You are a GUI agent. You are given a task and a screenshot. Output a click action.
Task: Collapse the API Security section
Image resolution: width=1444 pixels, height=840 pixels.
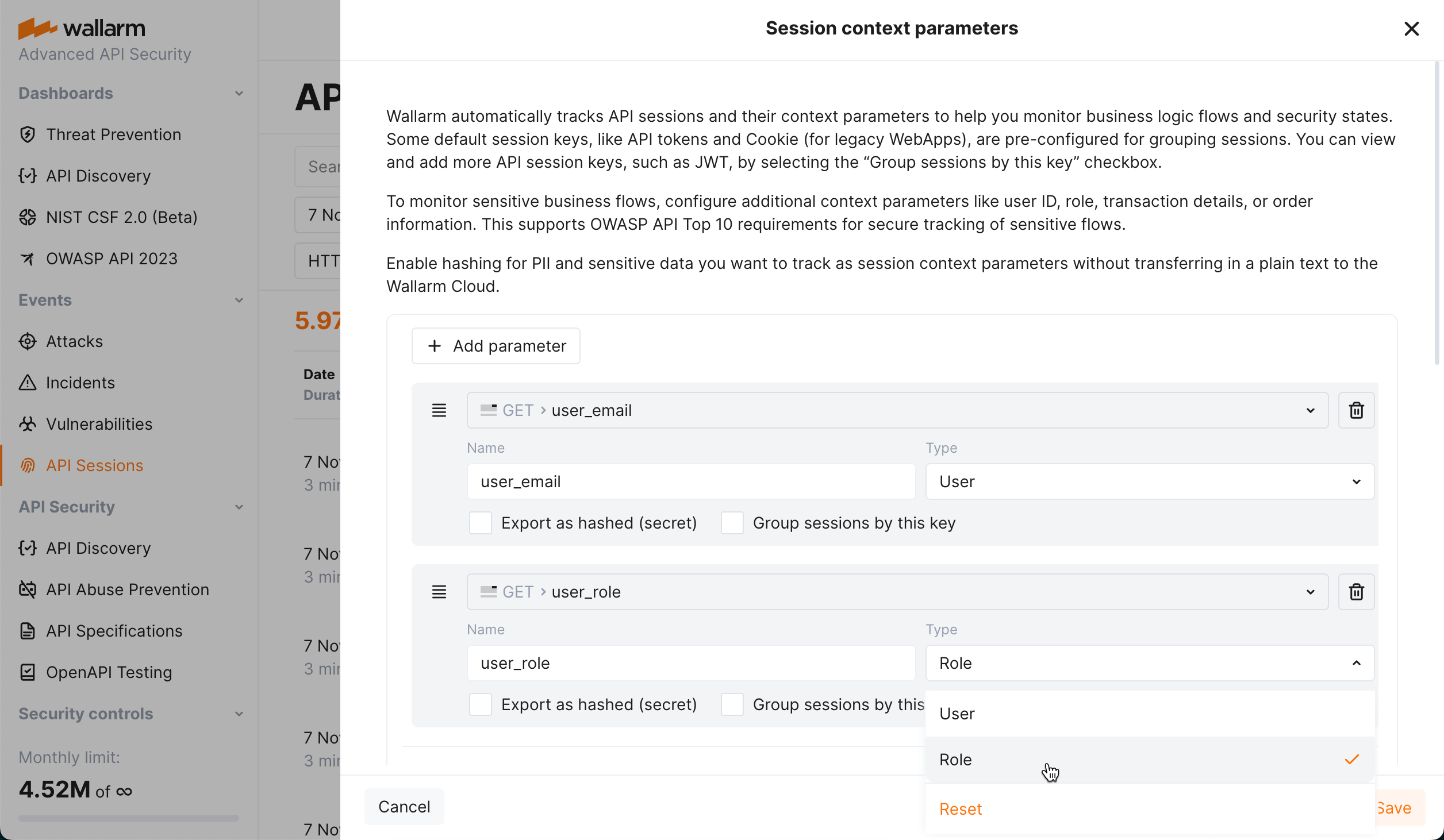239,507
